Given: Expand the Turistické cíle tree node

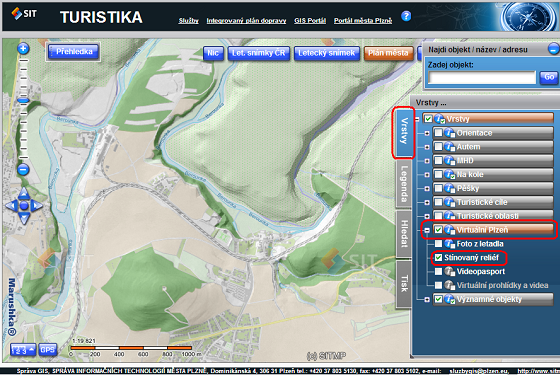Looking at the screenshot, I should tap(427, 202).
